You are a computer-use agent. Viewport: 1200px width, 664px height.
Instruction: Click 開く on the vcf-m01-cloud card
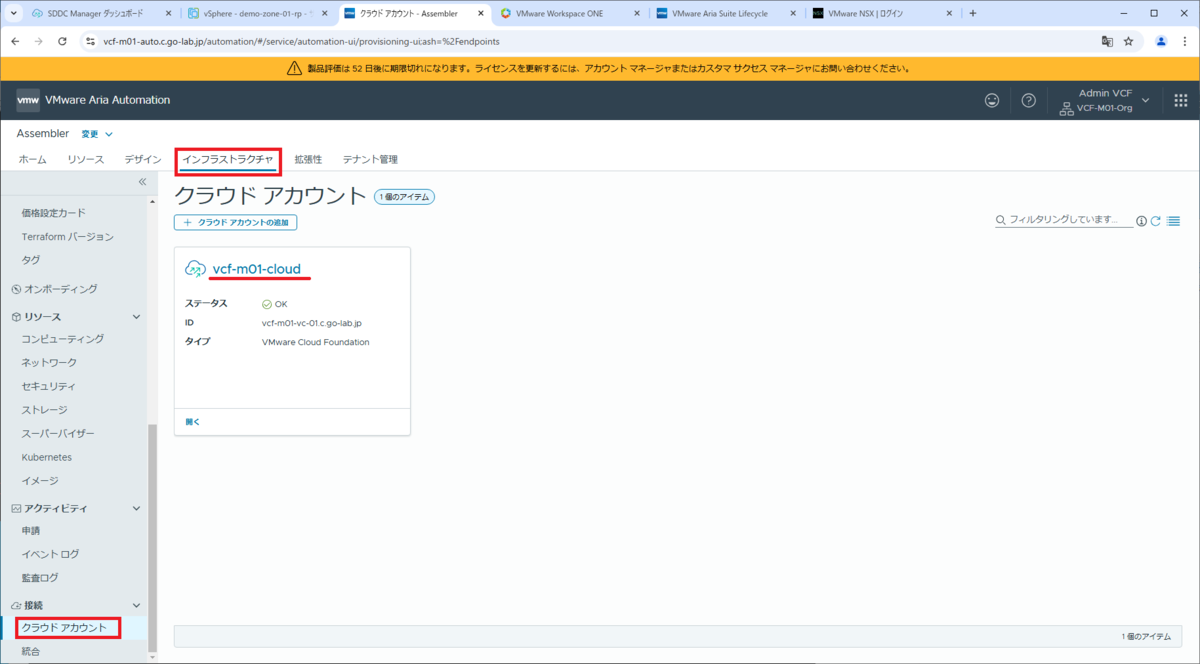pos(193,422)
